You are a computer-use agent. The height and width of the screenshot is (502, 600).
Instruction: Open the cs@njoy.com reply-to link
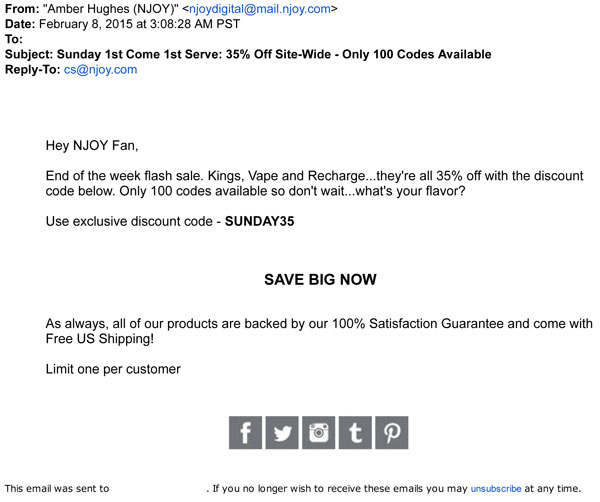click(x=100, y=70)
